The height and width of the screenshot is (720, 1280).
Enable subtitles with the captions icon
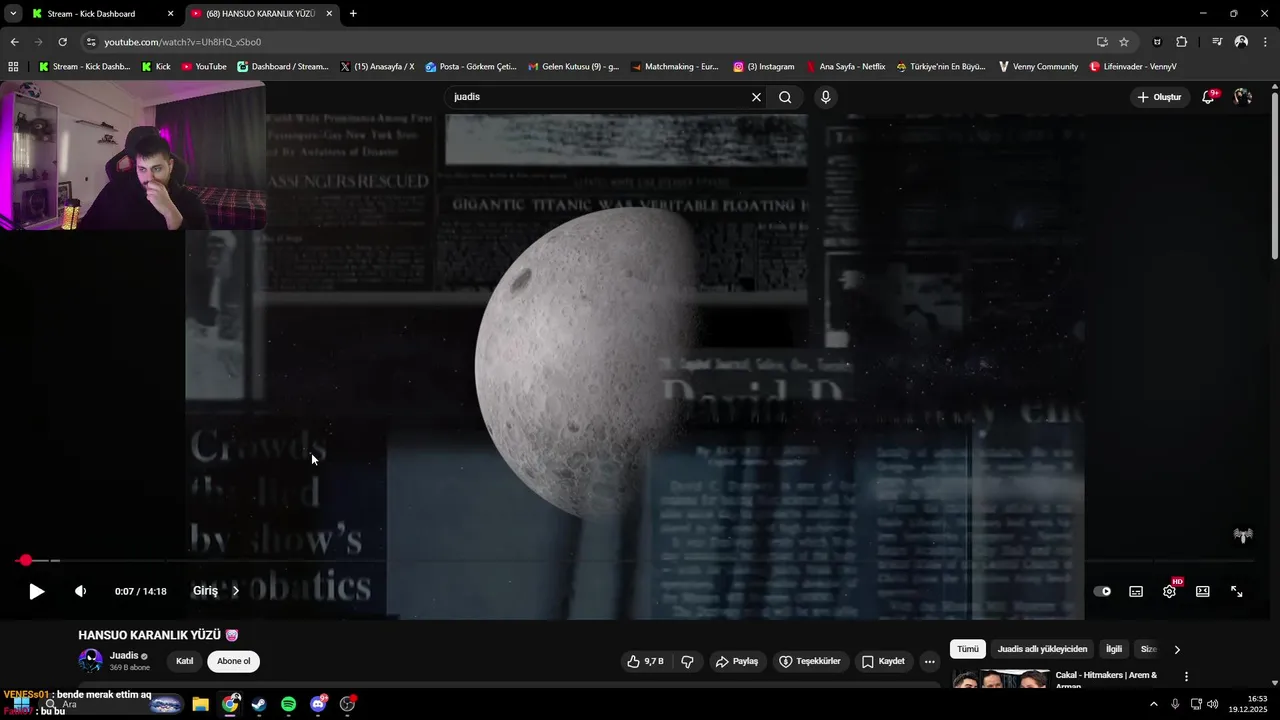click(1136, 591)
